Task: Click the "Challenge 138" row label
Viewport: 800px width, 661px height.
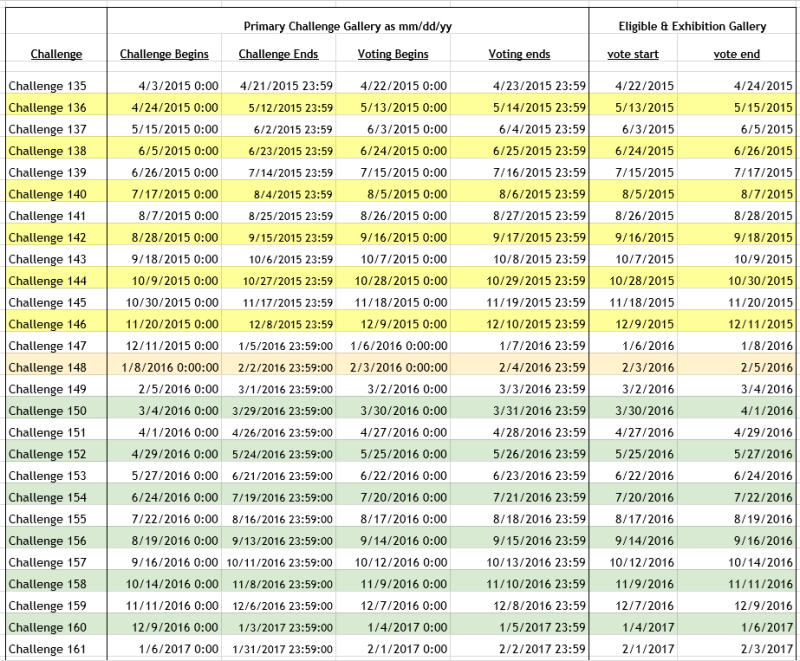Action: pos(47,151)
